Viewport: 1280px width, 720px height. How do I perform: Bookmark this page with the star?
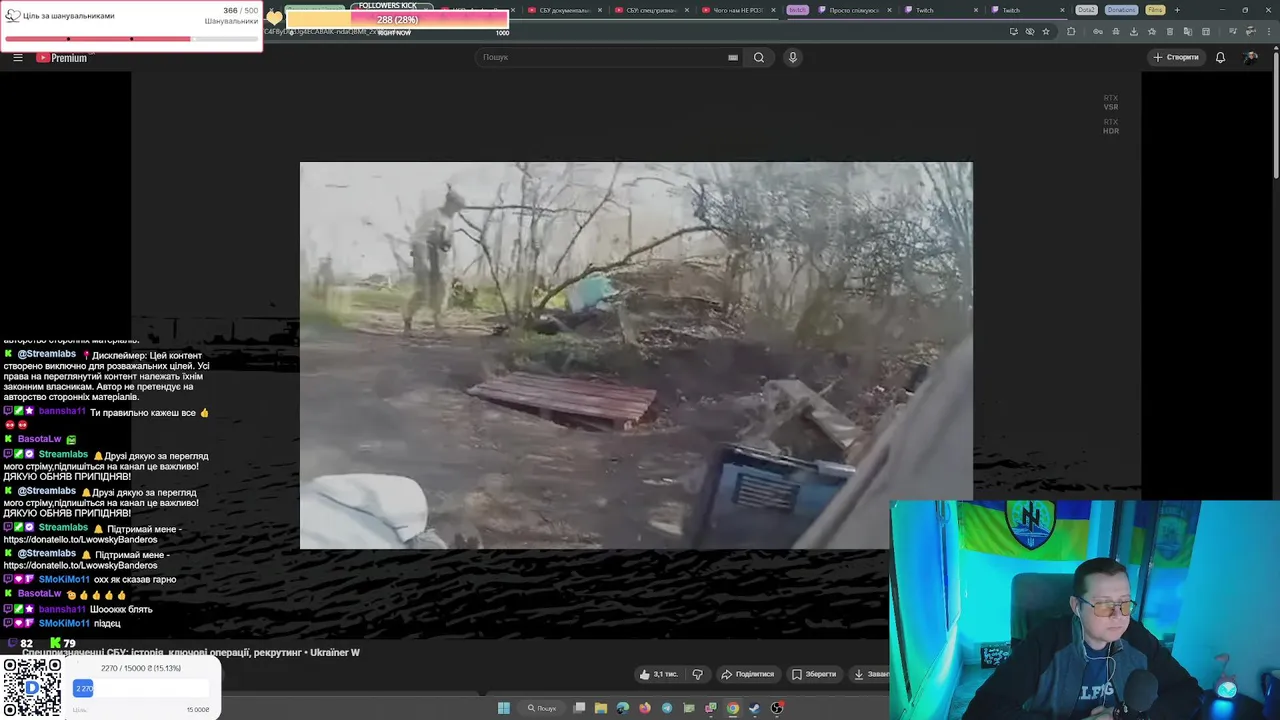1046,31
